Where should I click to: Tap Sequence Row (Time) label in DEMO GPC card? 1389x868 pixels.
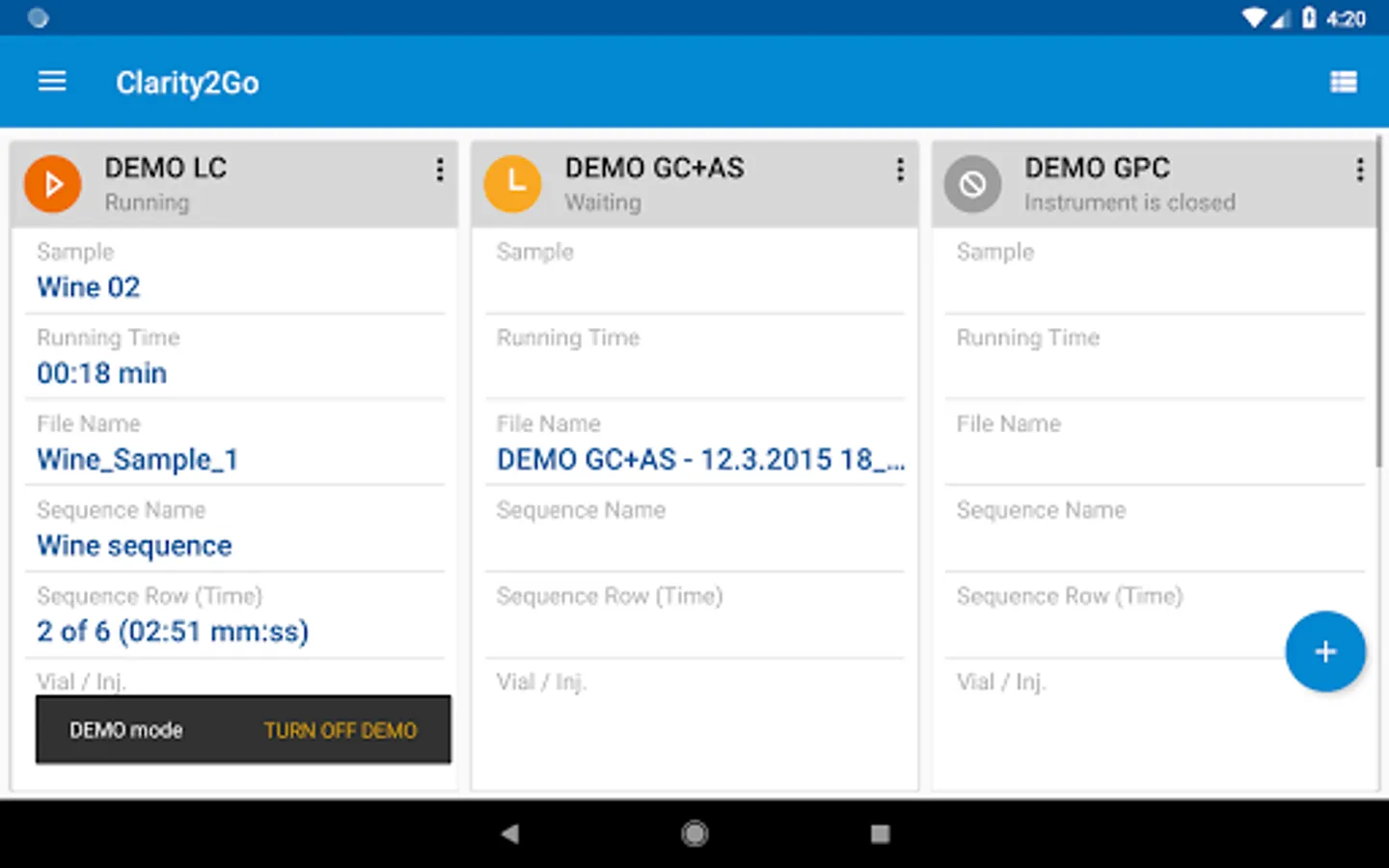[1070, 596]
